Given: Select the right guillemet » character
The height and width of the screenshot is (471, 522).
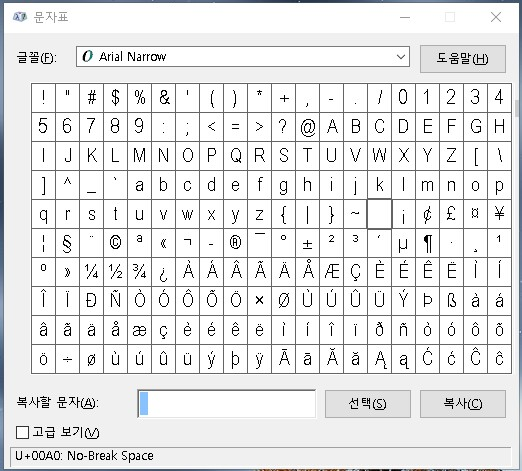Looking at the screenshot, I should [67, 272].
